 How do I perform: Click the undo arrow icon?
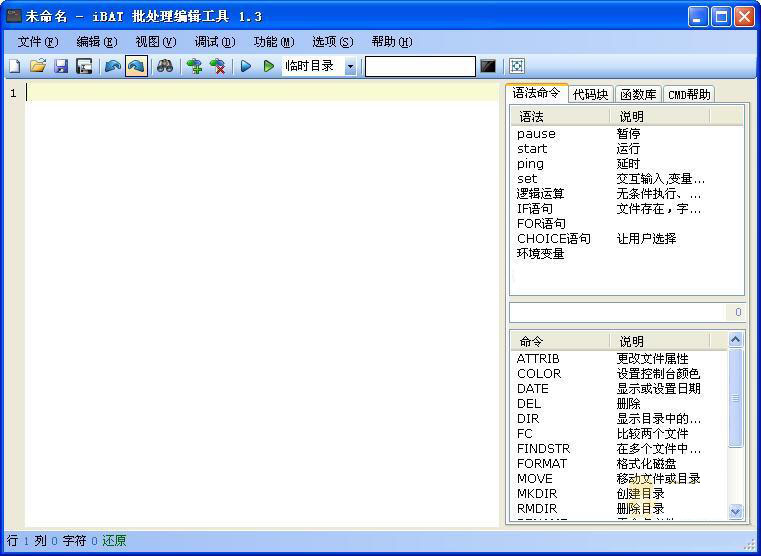112,66
